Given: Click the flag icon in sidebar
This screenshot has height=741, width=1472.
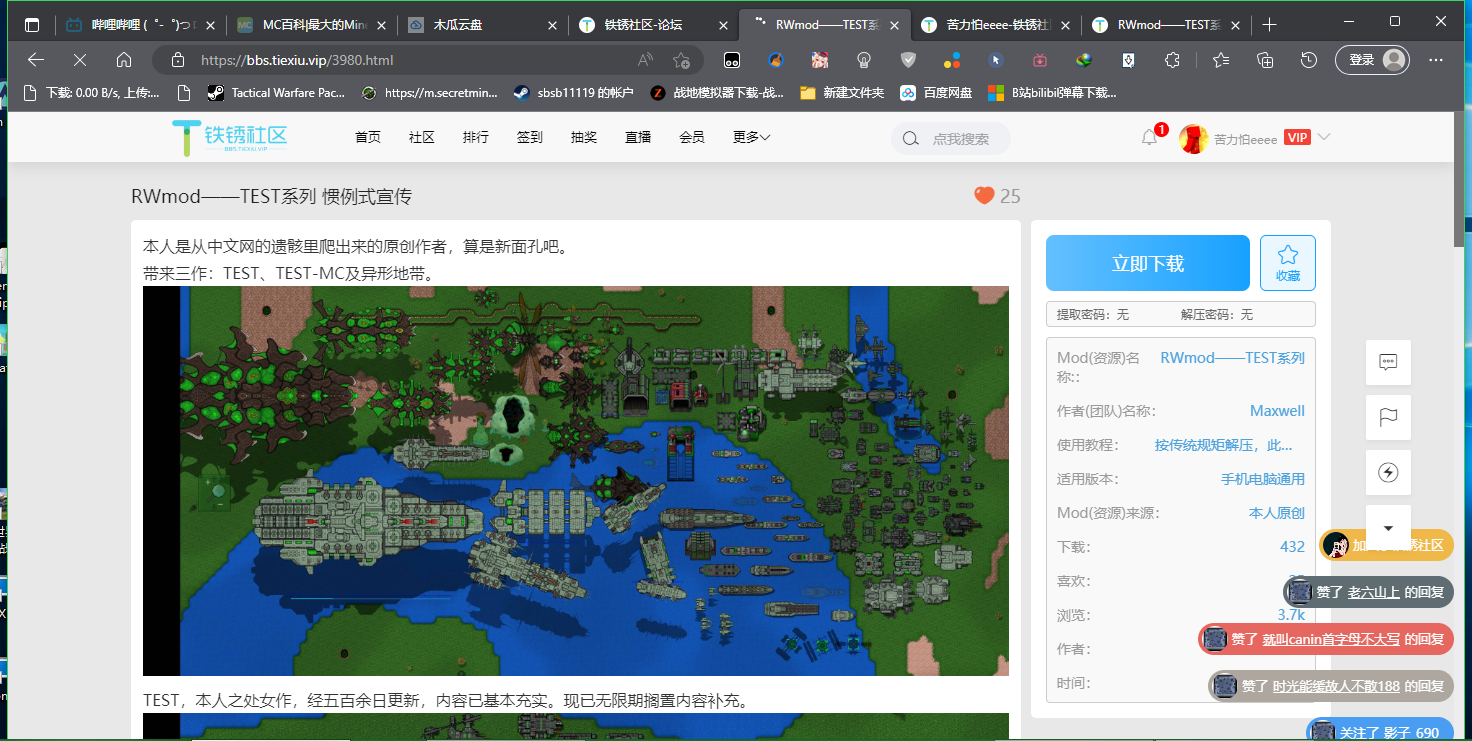Looking at the screenshot, I should coord(1388,417).
